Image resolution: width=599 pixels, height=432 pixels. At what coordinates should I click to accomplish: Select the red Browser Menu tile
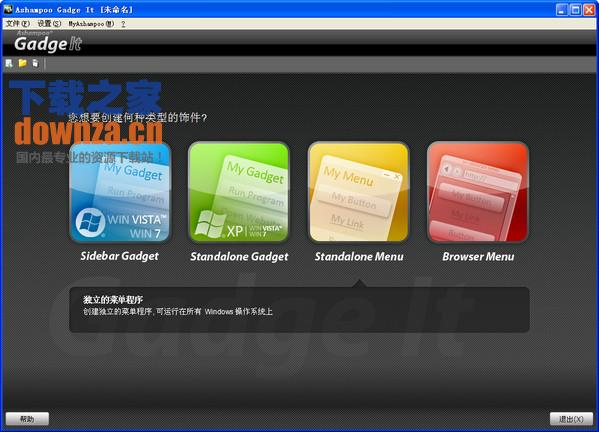click(478, 193)
